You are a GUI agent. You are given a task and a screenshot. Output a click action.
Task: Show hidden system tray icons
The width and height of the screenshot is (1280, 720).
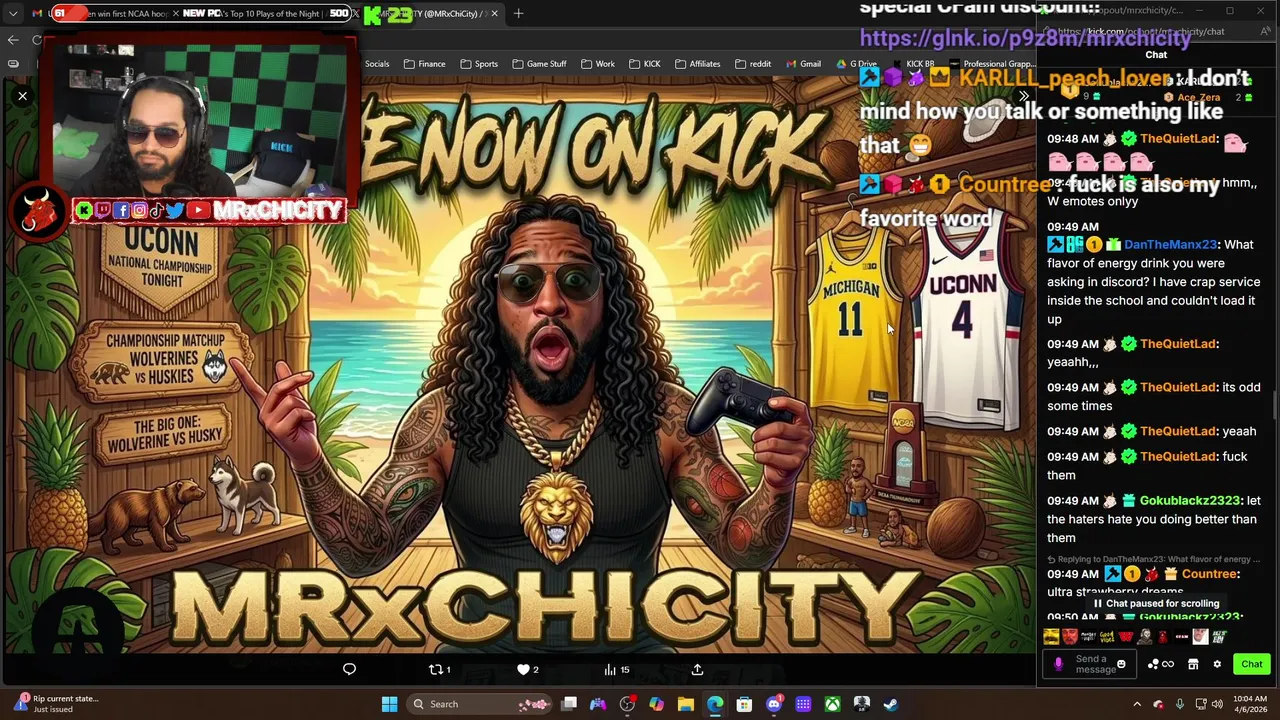click(x=1136, y=704)
